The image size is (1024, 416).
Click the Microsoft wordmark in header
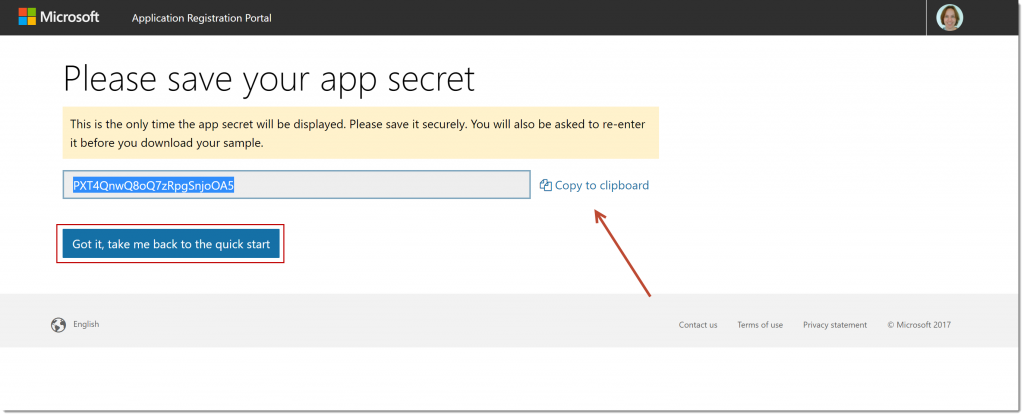pos(70,18)
